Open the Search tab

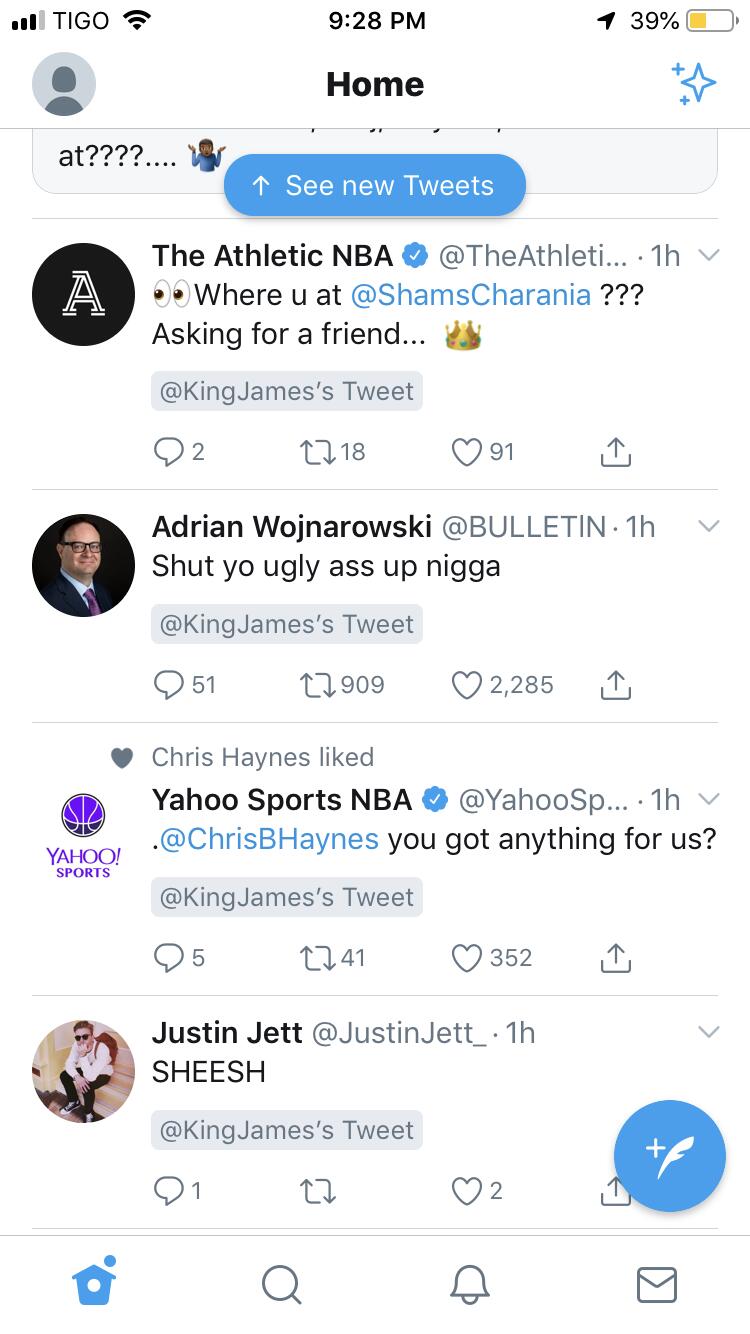(280, 1284)
